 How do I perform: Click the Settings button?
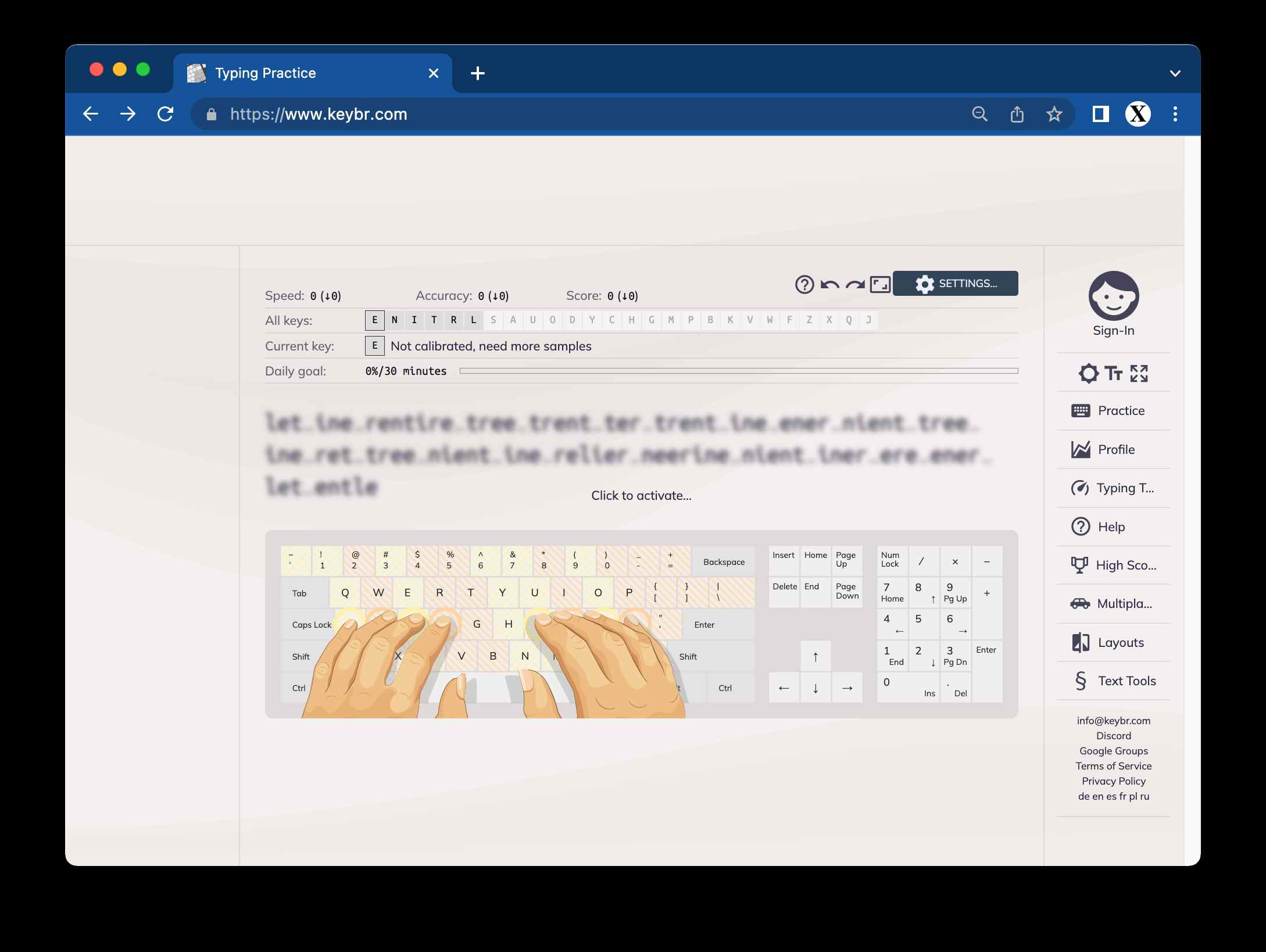pyautogui.click(x=956, y=283)
